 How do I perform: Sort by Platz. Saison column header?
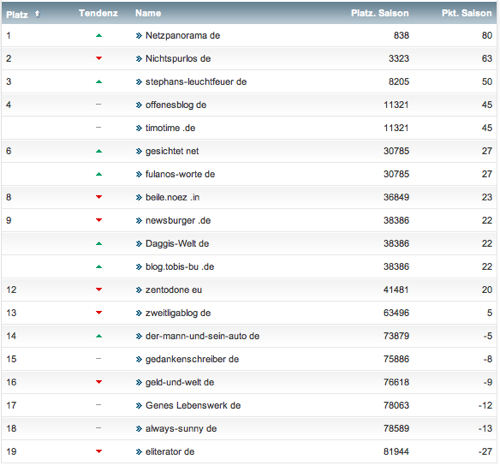(380, 13)
